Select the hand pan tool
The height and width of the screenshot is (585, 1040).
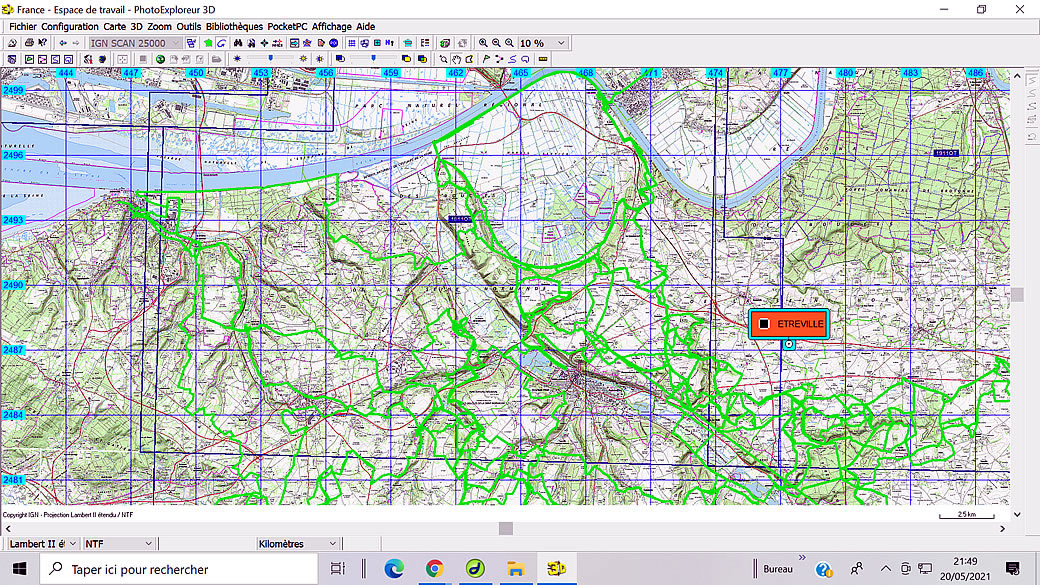[x=457, y=59]
